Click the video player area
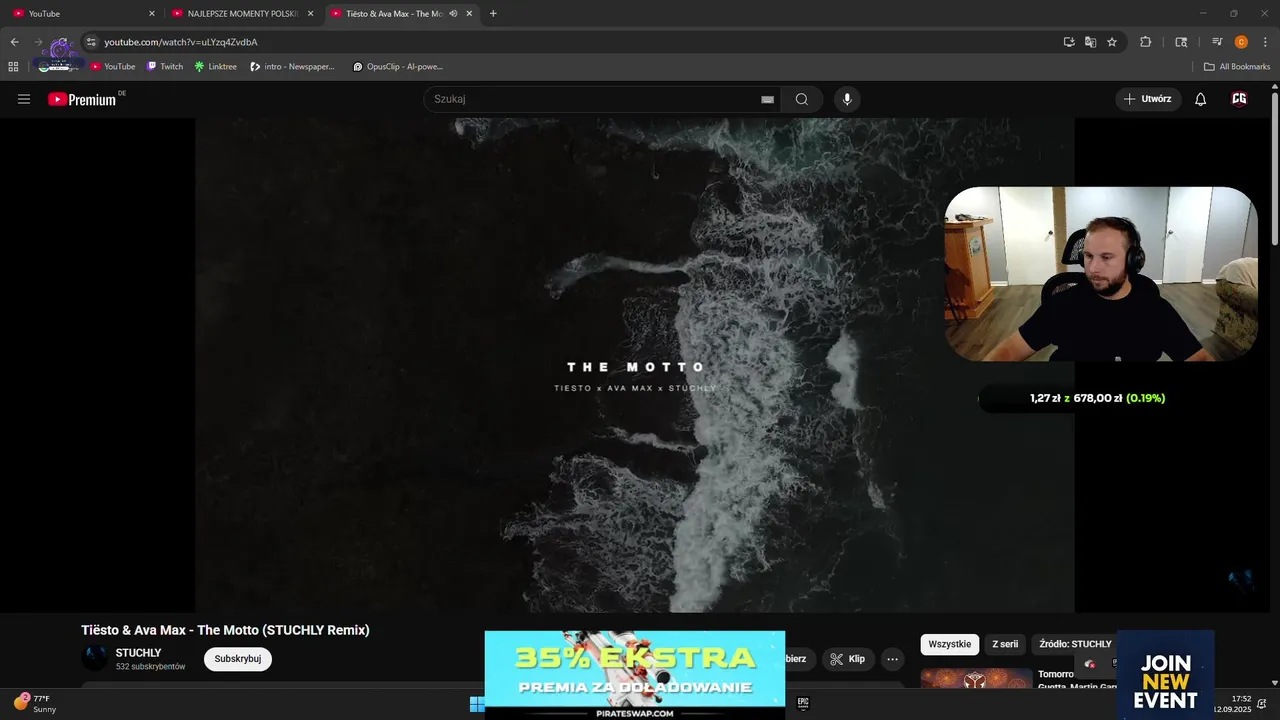The height and width of the screenshot is (720, 1280). (635, 365)
